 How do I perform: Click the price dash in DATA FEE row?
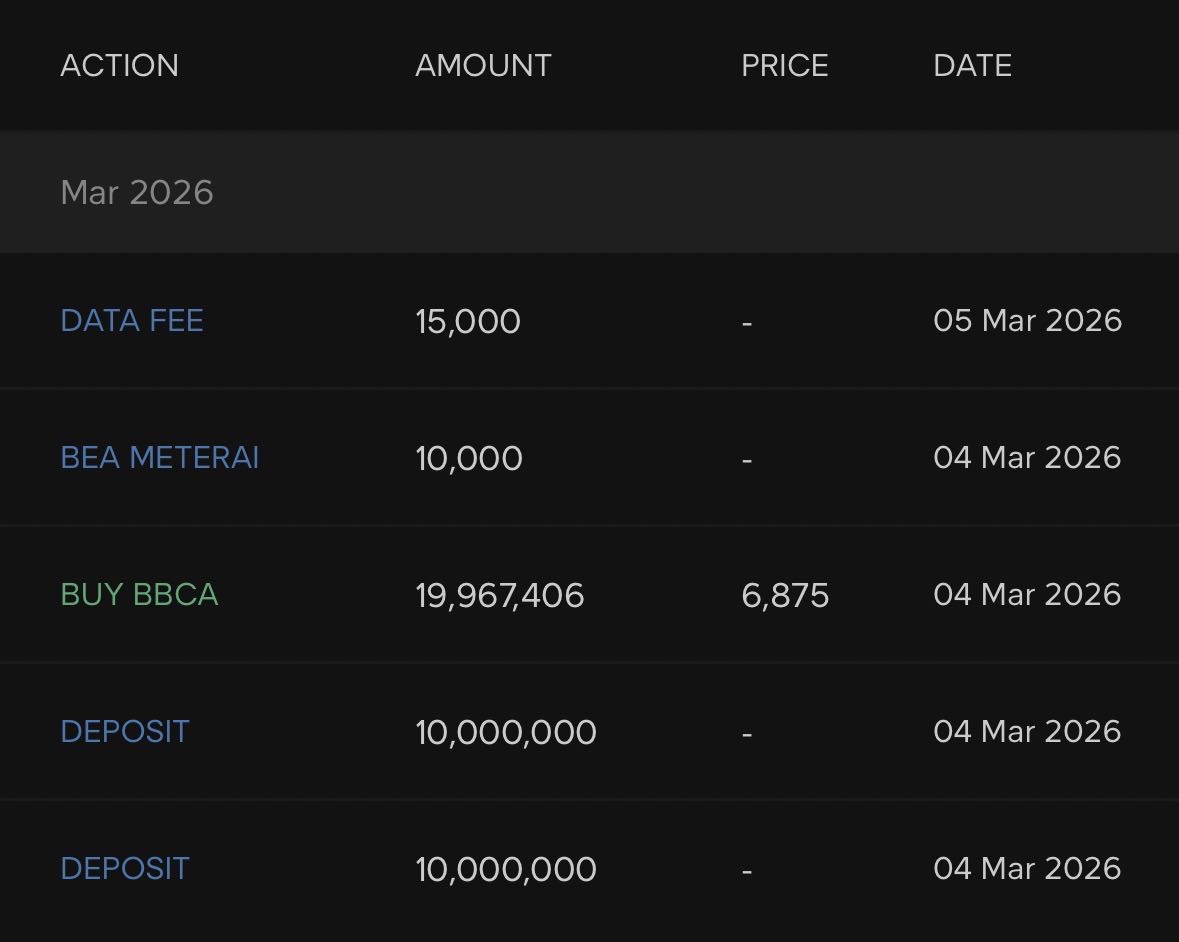747,322
